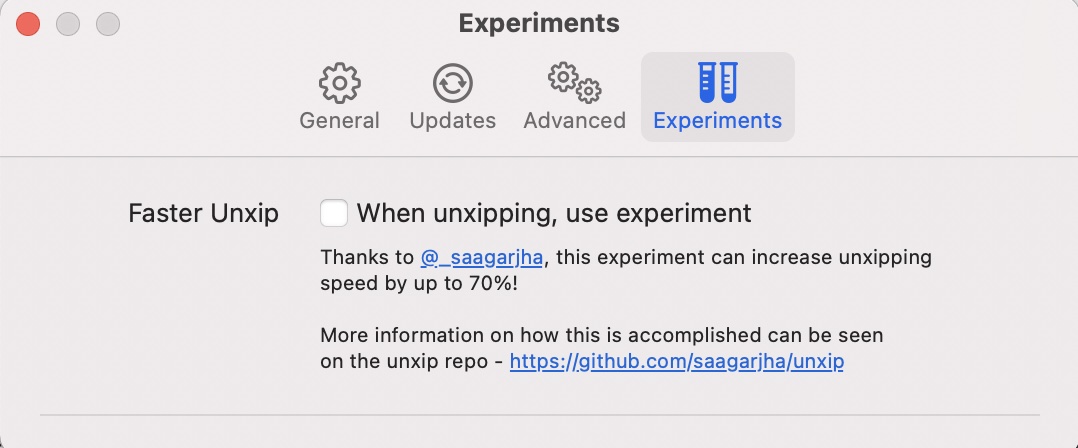
Task: Click the 'on the unxip repo' text
Action: (x=404, y=362)
